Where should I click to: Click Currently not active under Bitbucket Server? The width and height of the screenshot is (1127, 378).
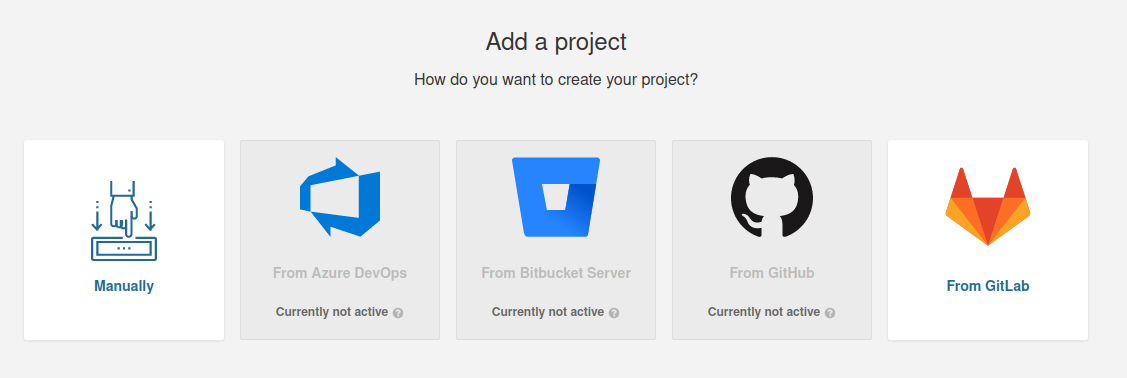548,312
